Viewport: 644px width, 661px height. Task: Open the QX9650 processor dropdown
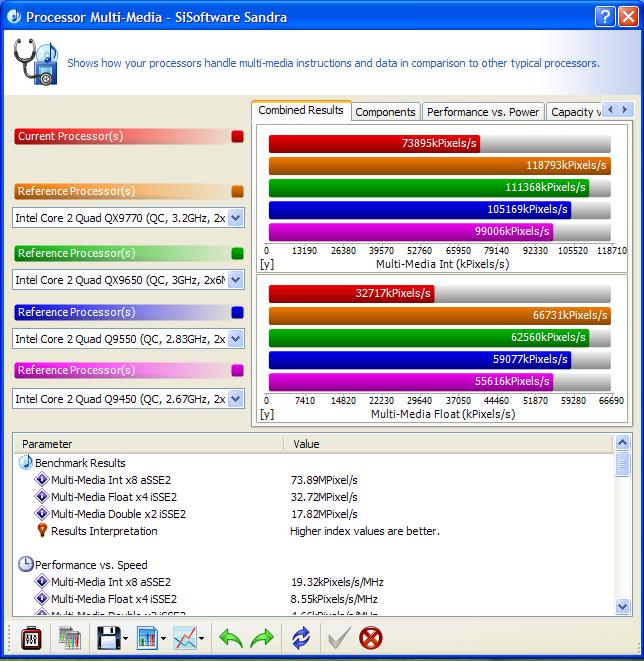[236, 280]
